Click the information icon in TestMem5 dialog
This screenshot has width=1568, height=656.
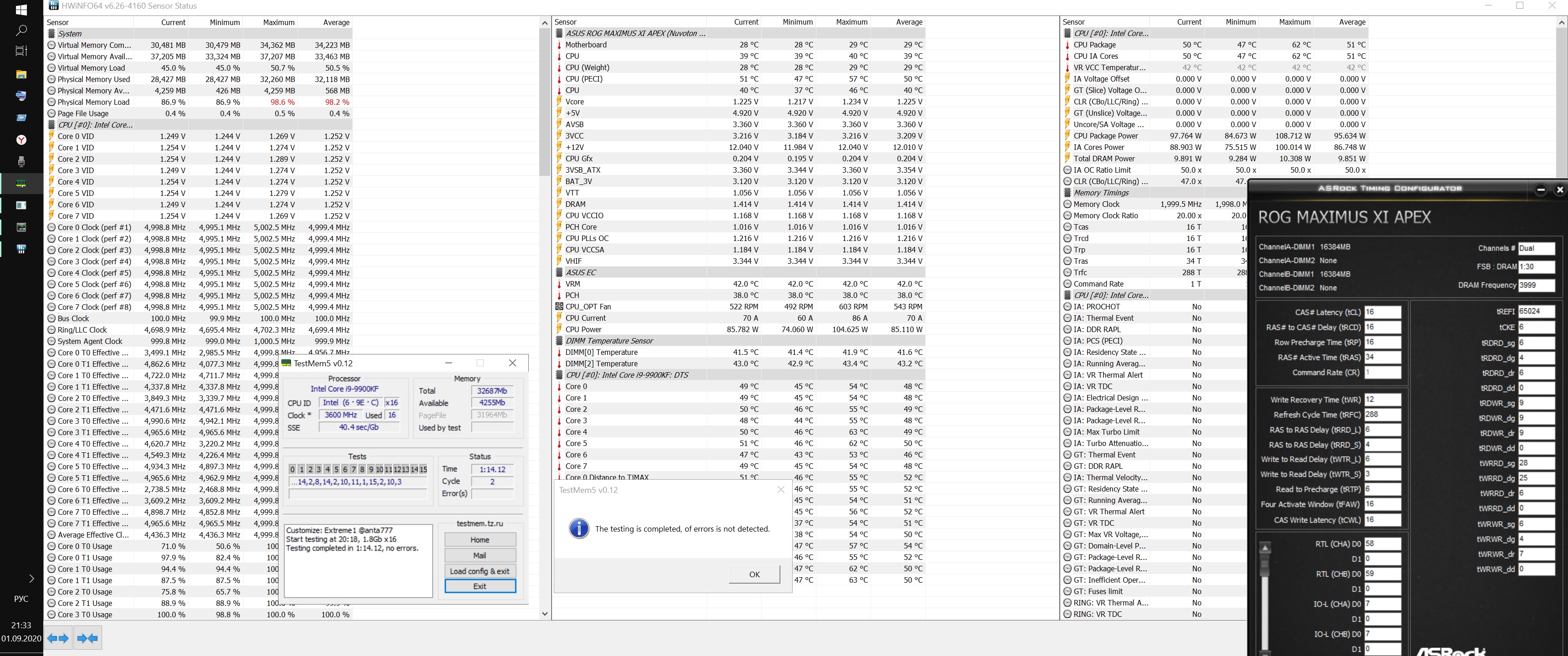click(x=578, y=528)
